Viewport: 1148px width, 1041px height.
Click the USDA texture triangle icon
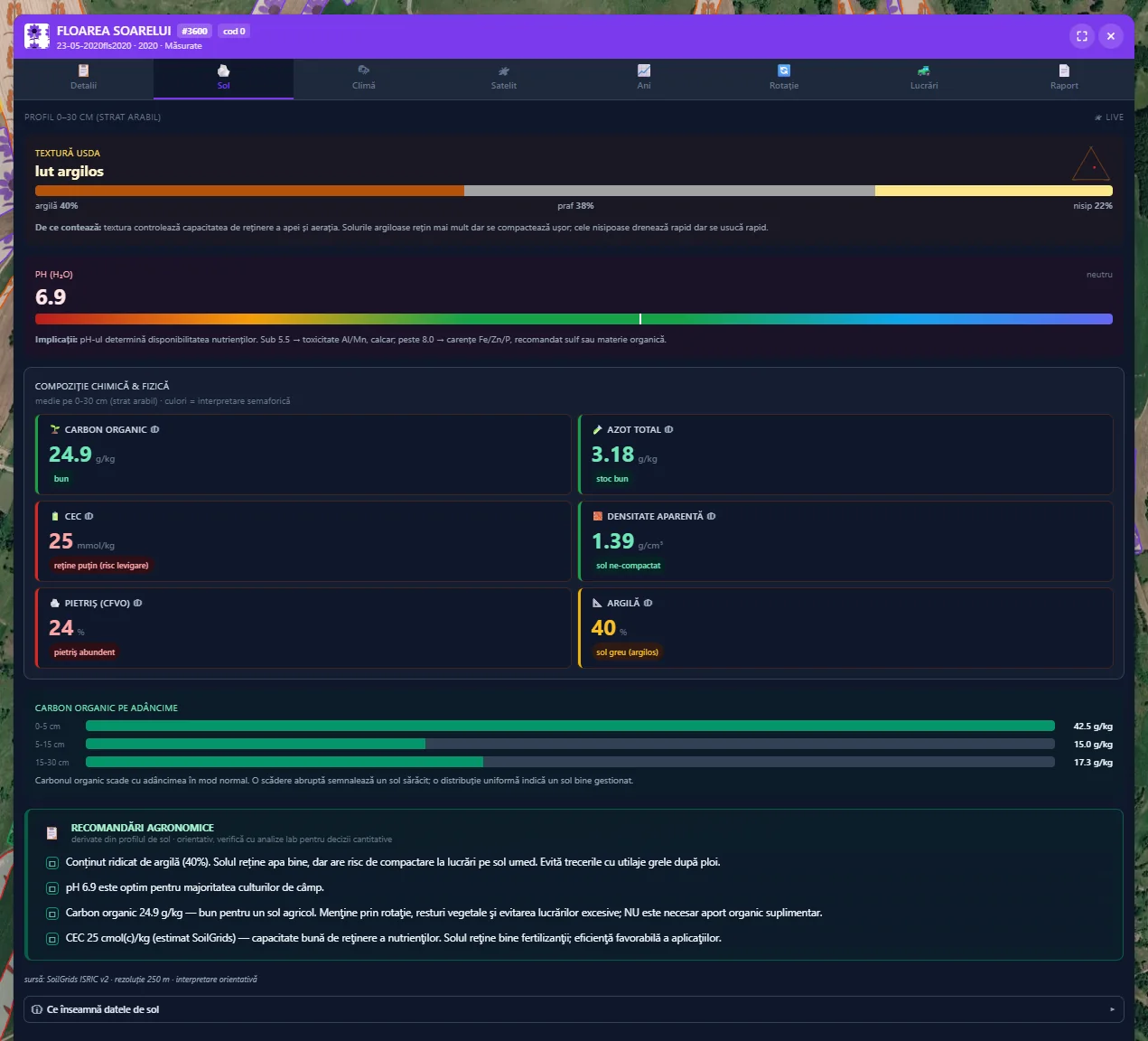click(x=1090, y=164)
